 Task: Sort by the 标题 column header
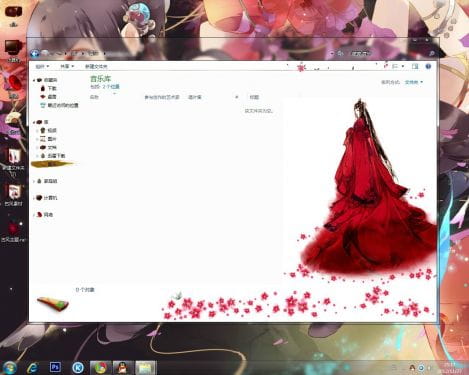click(254, 97)
